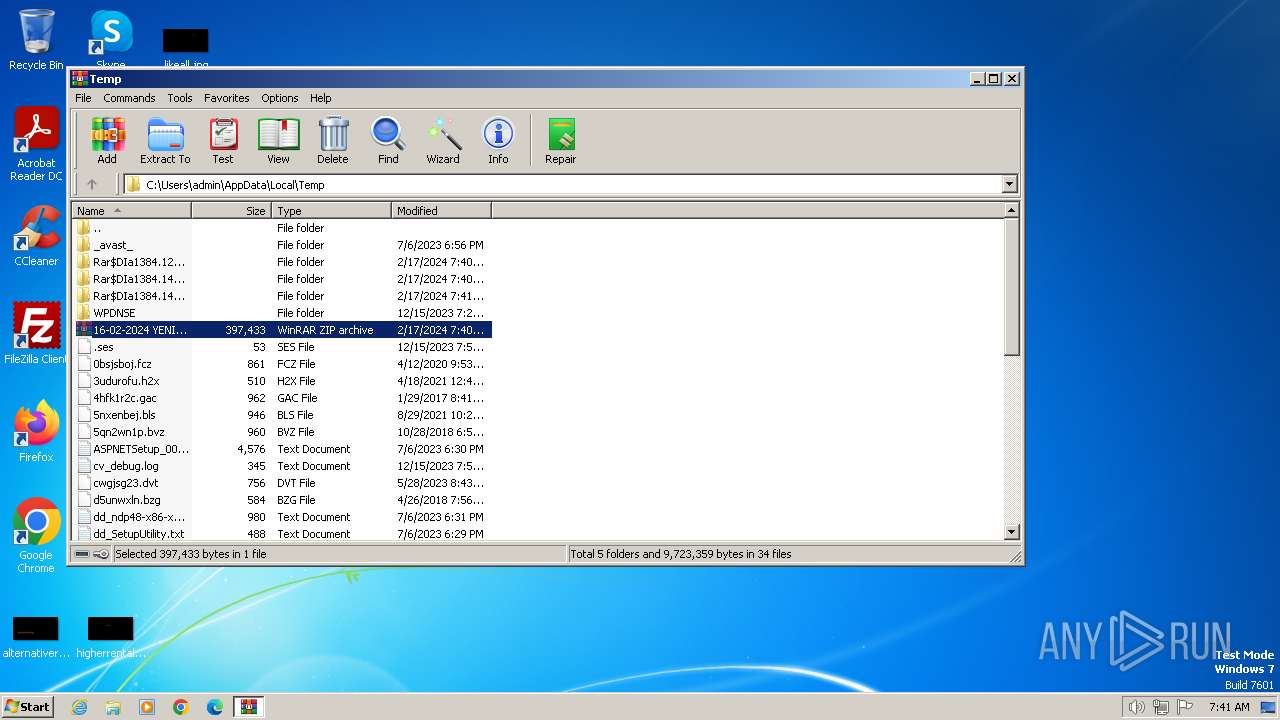Open the Favorites menu
This screenshot has height=720, width=1280.
pos(227,98)
